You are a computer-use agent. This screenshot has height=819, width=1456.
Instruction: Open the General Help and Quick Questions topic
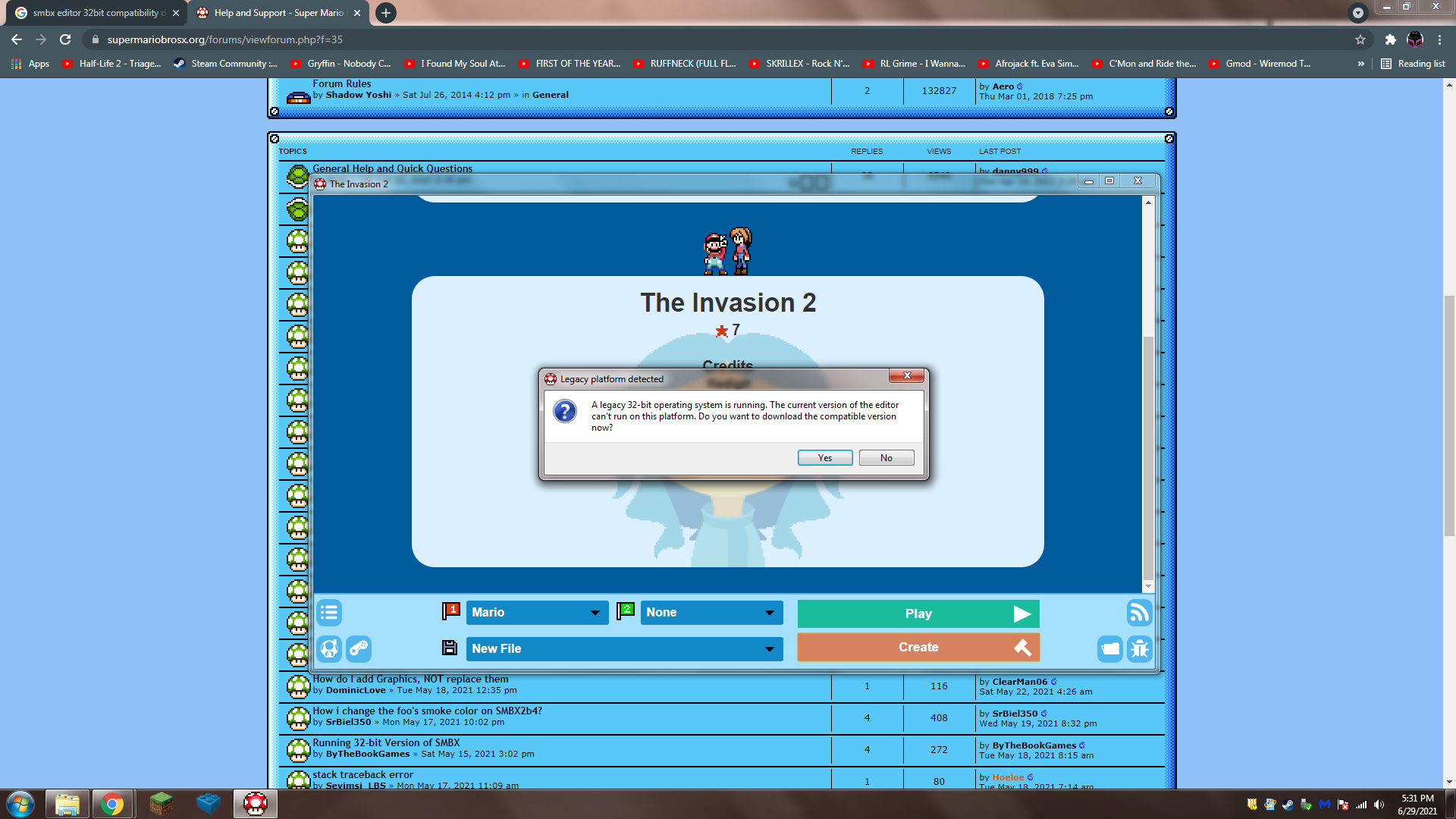click(x=392, y=168)
